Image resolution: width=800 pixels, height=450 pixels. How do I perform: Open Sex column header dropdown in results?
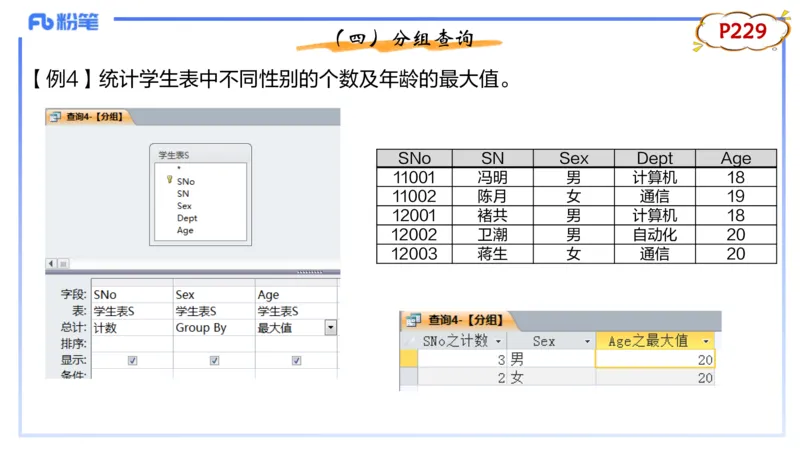point(587,341)
